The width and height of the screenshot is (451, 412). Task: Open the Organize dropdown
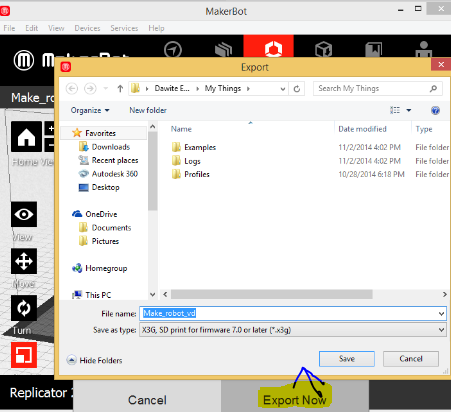tap(90, 110)
